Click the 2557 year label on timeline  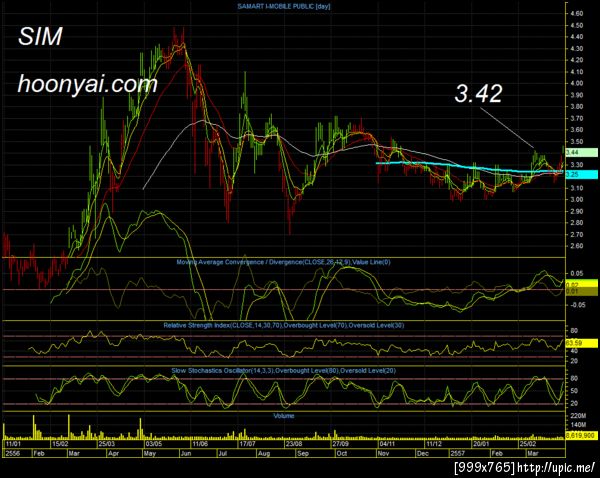coord(457,453)
